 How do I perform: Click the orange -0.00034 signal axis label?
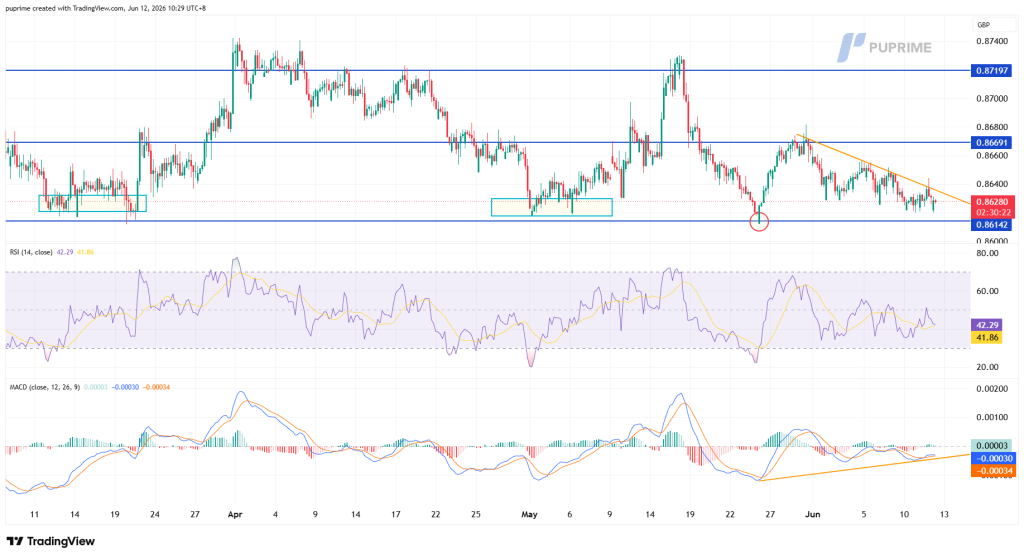(x=992, y=470)
